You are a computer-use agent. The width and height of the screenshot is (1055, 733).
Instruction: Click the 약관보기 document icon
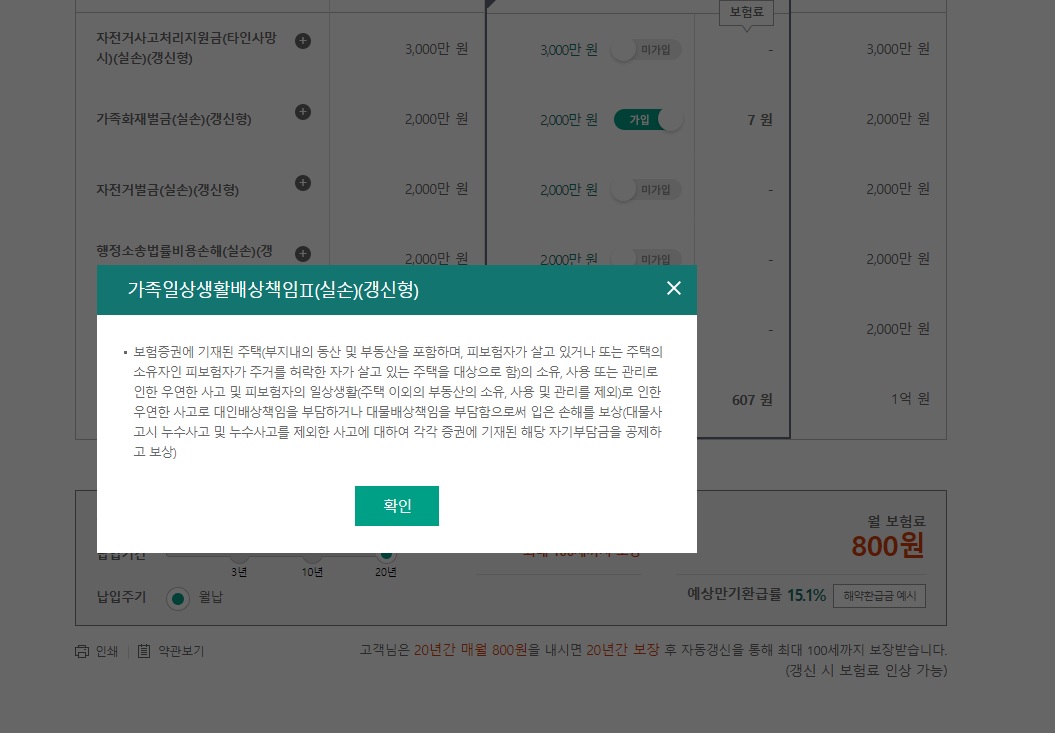click(144, 652)
